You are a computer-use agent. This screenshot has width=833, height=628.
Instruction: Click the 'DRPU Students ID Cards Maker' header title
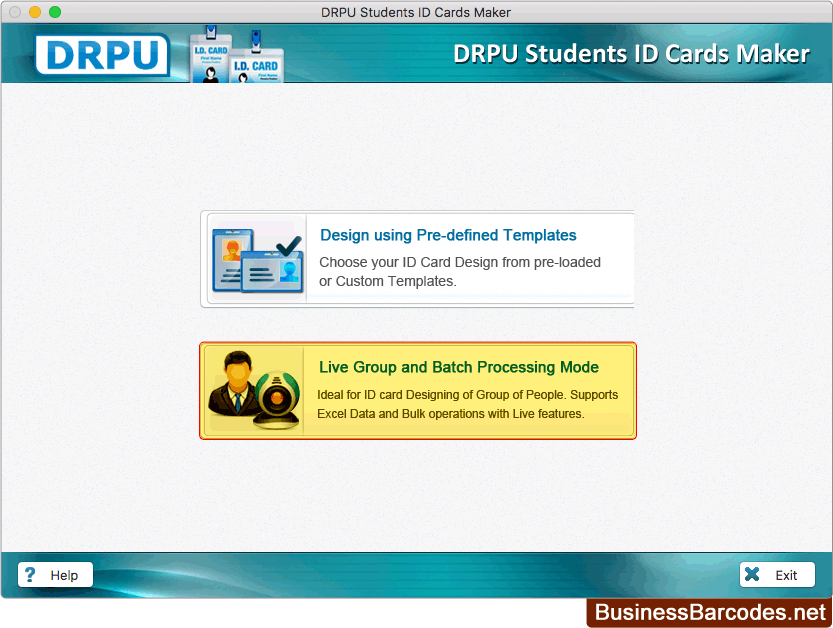632,54
